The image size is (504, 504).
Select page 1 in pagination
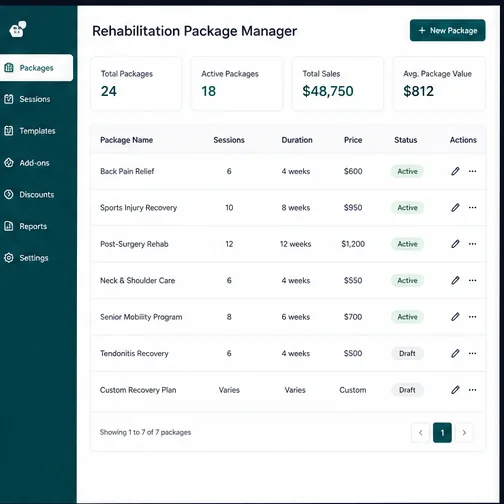[x=442, y=432]
